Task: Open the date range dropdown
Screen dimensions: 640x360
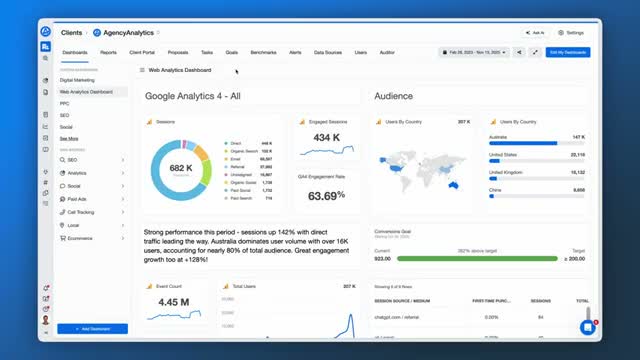Action: [474, 52]
